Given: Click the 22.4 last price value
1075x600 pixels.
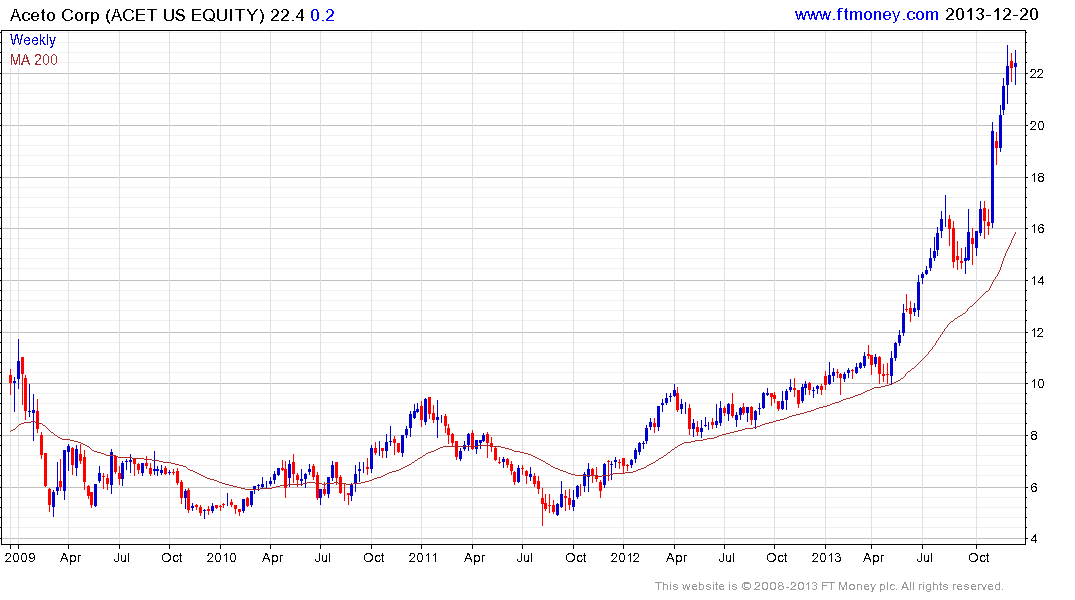Looking at the screenshot, I should [287, 15].
